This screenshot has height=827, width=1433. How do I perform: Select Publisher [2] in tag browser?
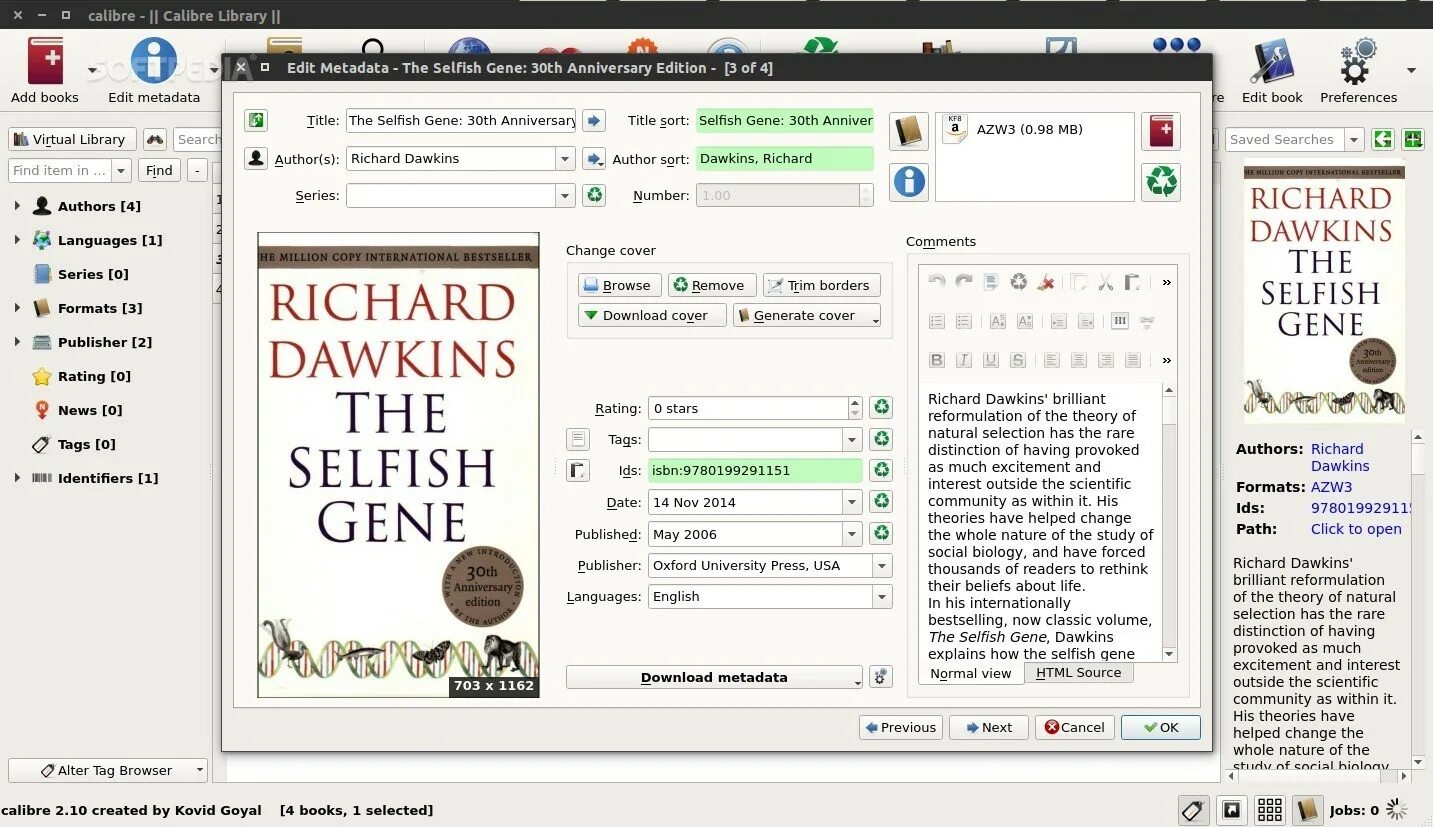pyautogui.click(x=105, y=342)
